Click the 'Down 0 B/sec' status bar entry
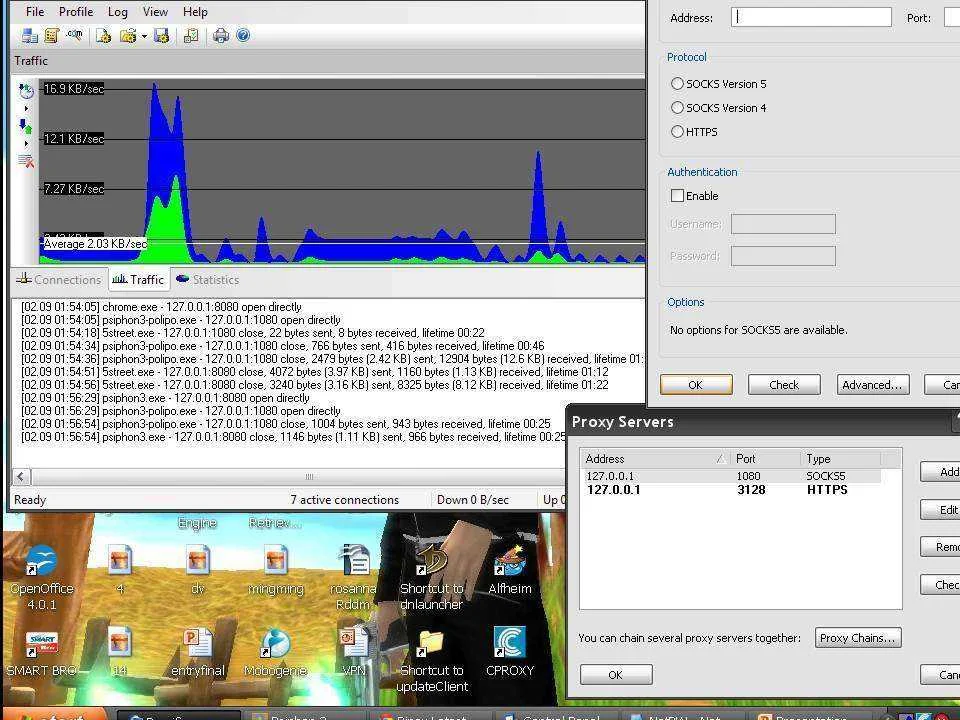This screenshot has height=720, width=960. [x=473, y=500]
